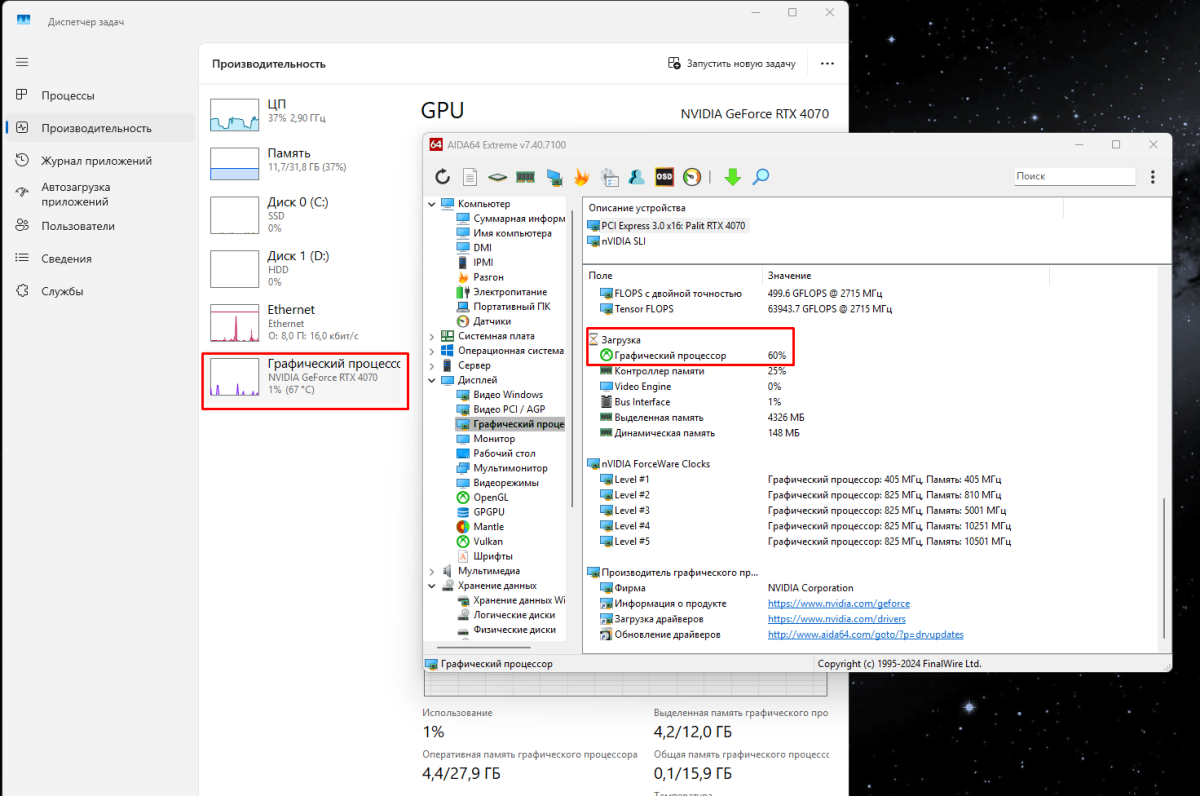Click the memory module benchmark icon in AIDA64 toolbar
This screenshot has width=1200, height=796.
(x=525, y=177)
